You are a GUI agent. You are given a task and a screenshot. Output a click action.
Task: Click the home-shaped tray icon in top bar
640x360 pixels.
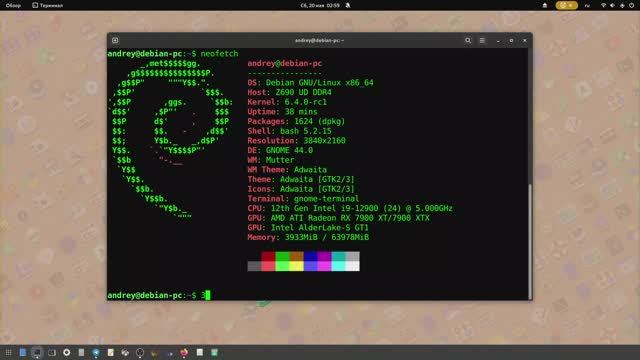pyautogui.click(x=544, y=5)
